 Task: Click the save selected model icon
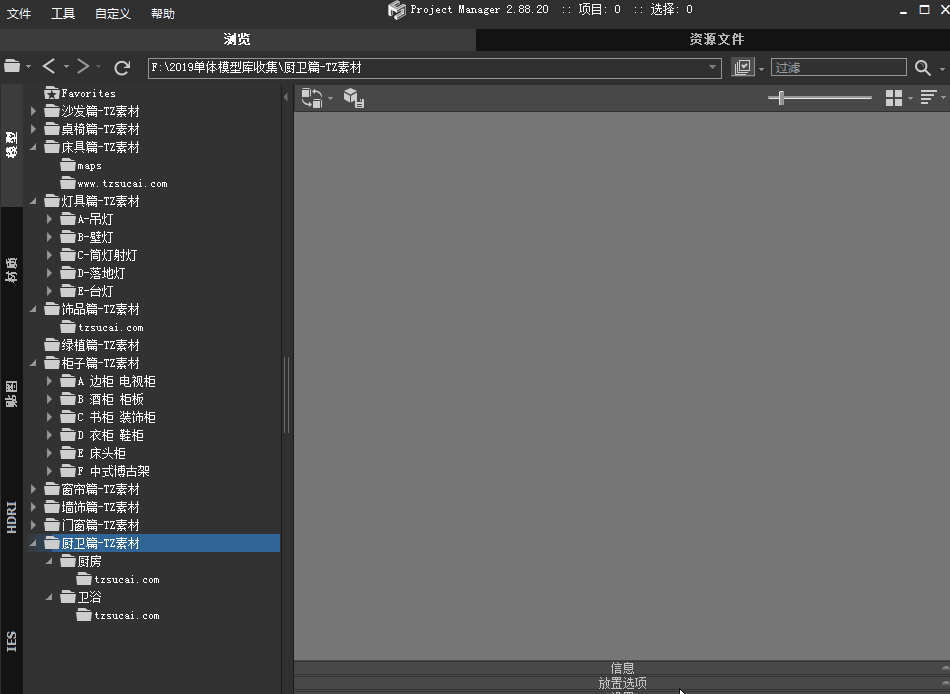[x=354, y=98]
